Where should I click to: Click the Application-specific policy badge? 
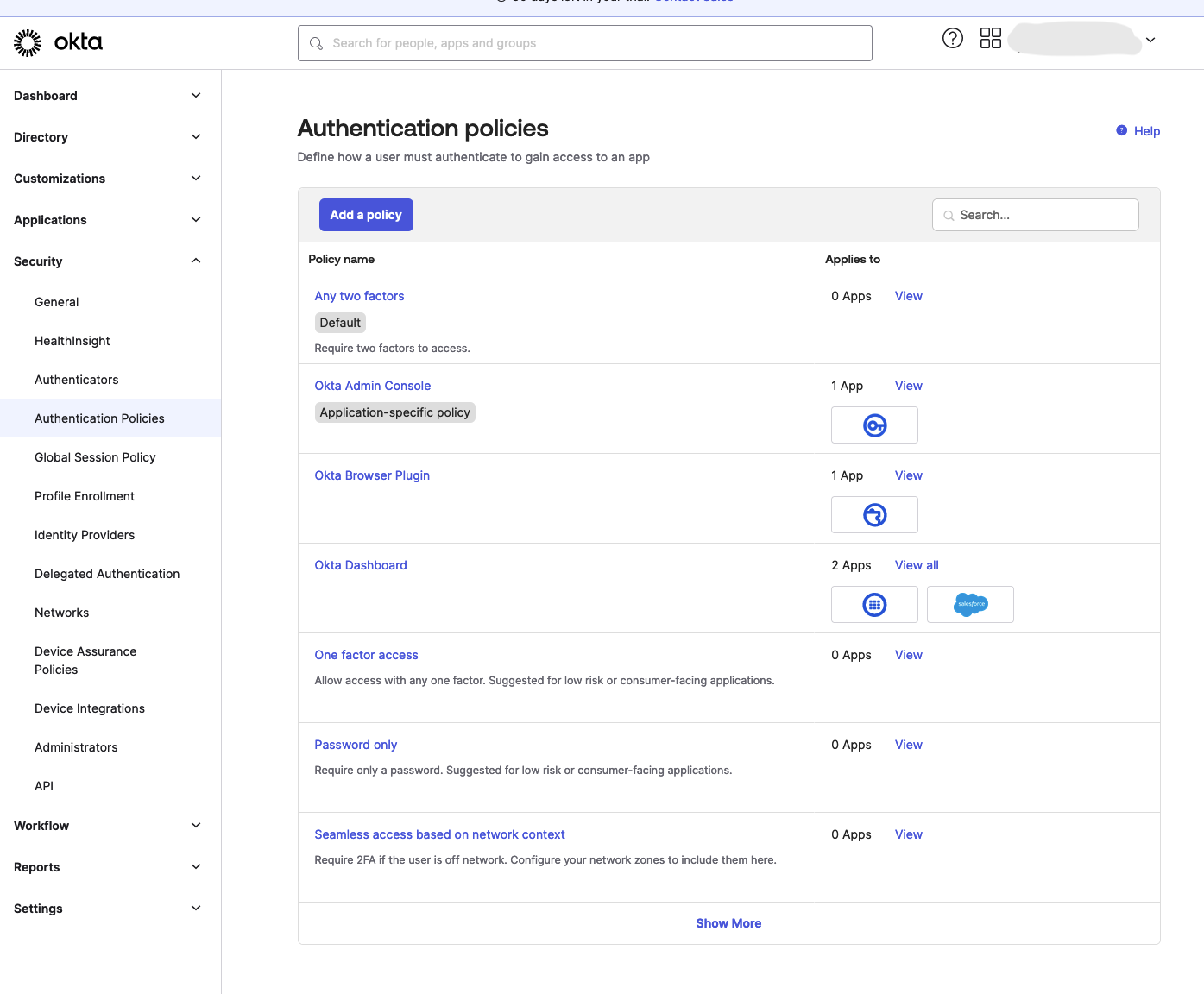[395, 412]
